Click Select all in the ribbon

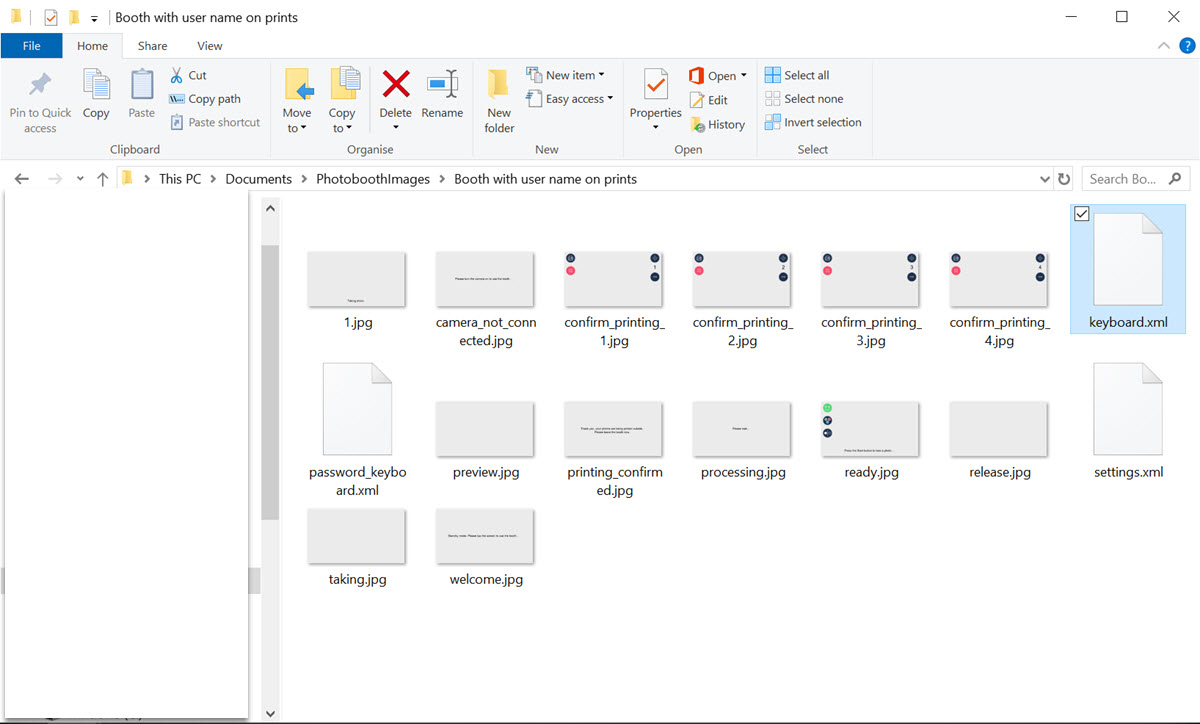tap(797, 75)
